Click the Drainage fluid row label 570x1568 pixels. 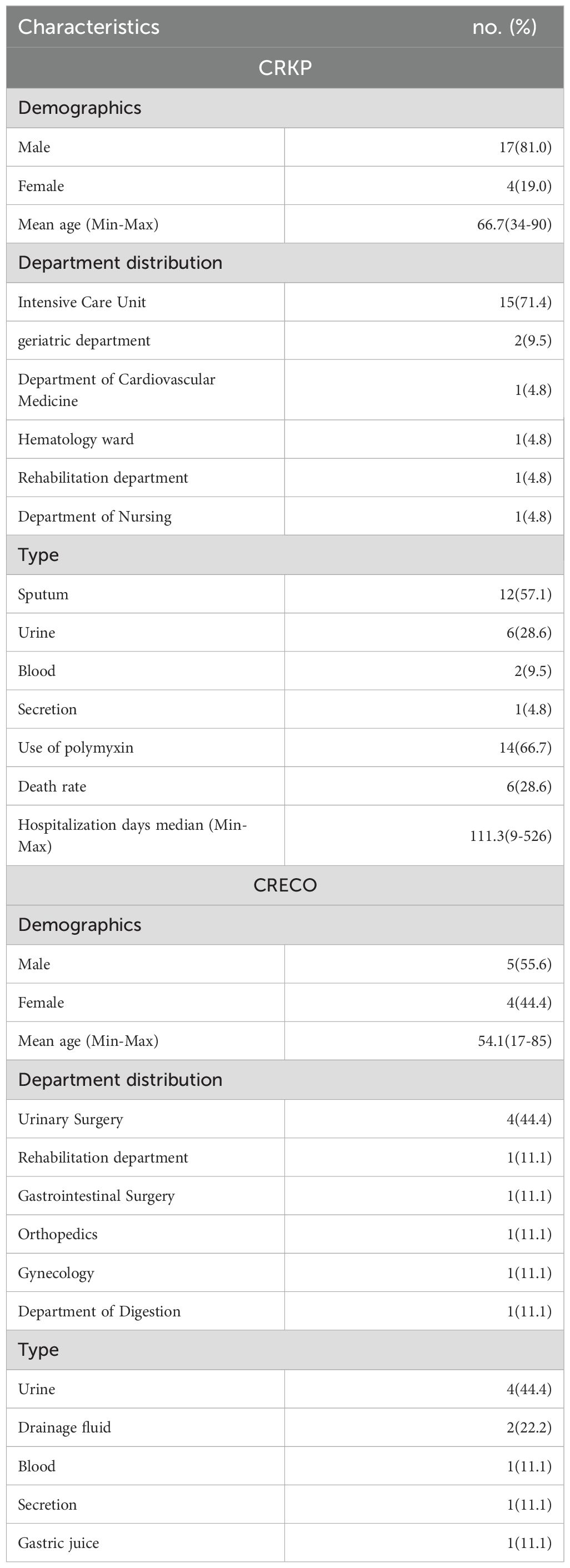click(64, 1427)
